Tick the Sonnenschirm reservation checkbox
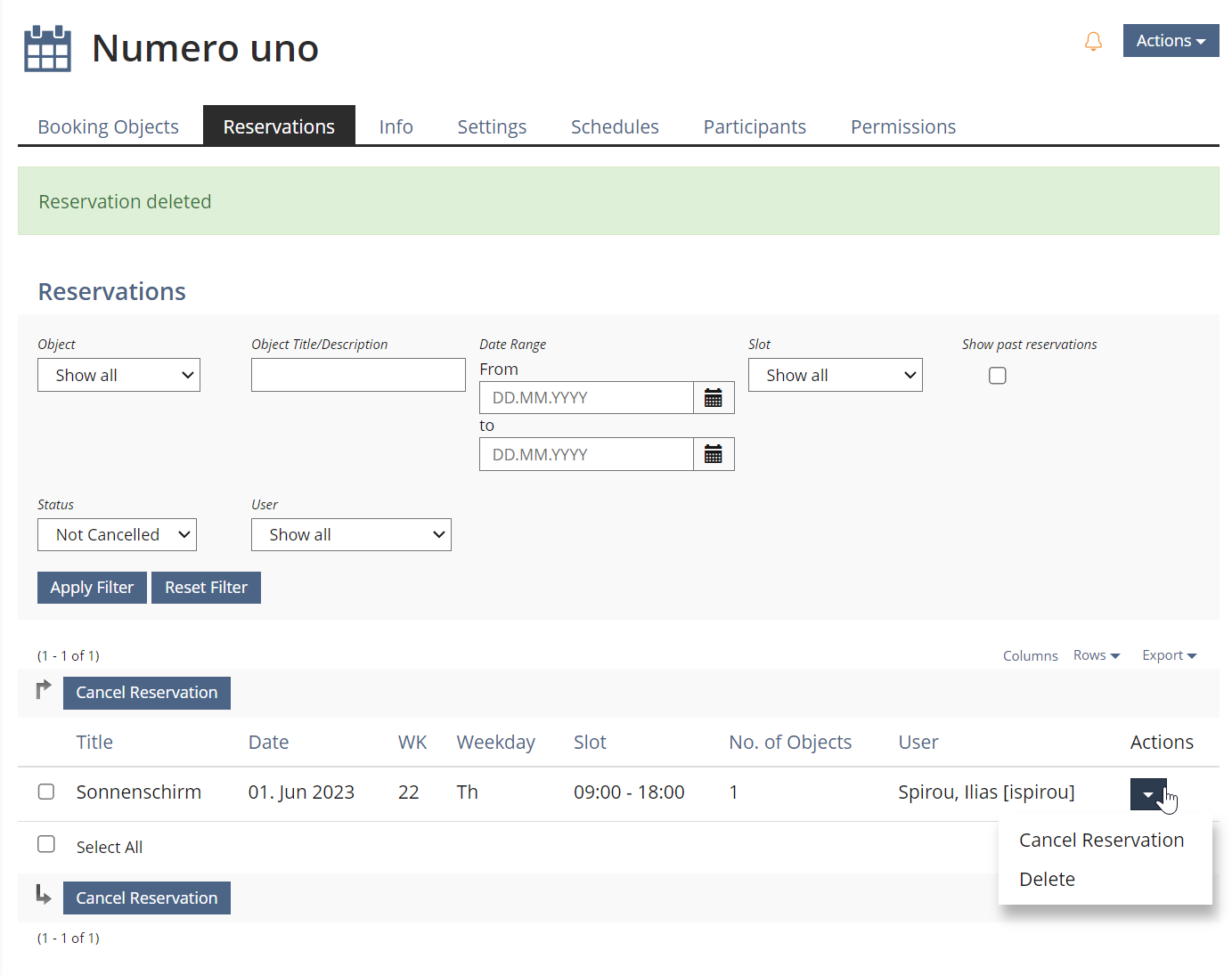The width and height of the screenshot is (1232, 975). [x=46, y=792]
